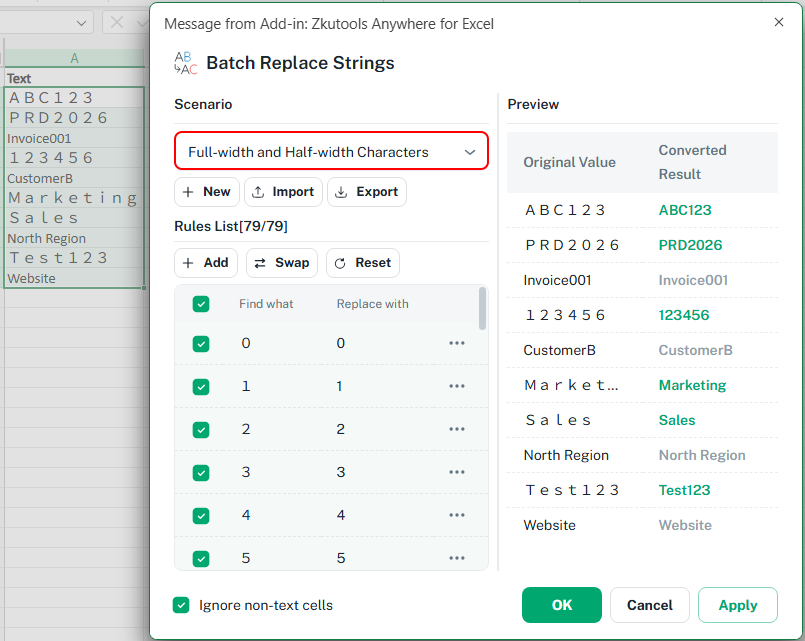Click Rules List[79/79] label
Viewport: 805px width, 641px height.
tap(231, 226)
